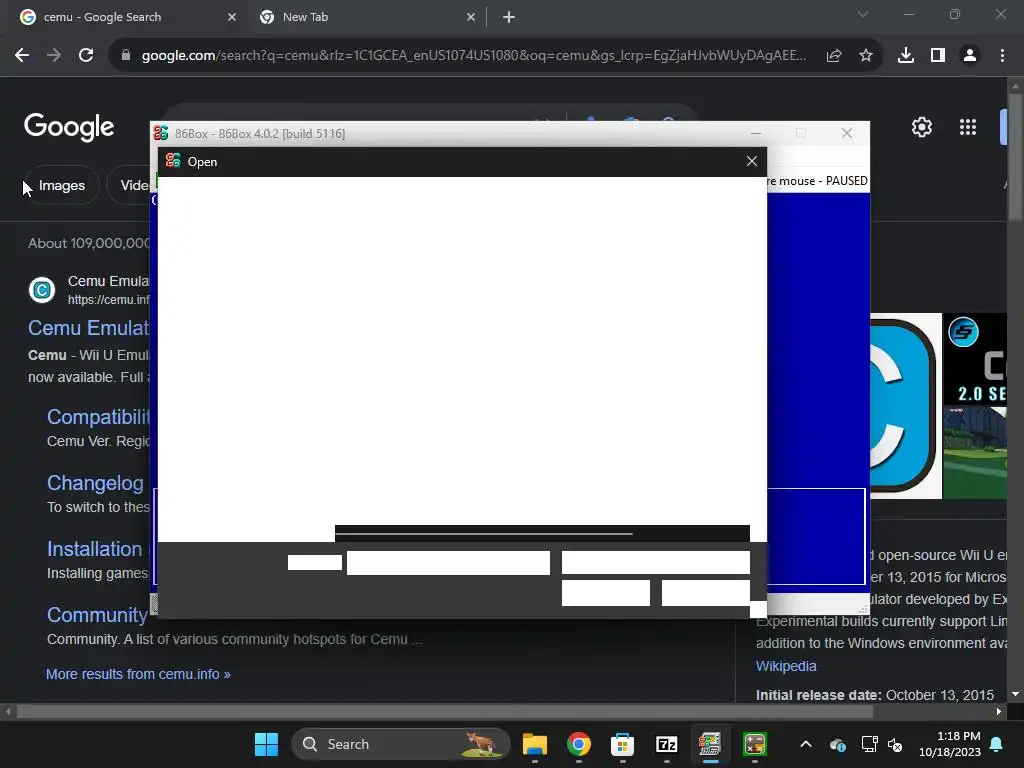Open Chrome profile menu
The width and height of the screenshot is (1024, 768).
[970, 56]
